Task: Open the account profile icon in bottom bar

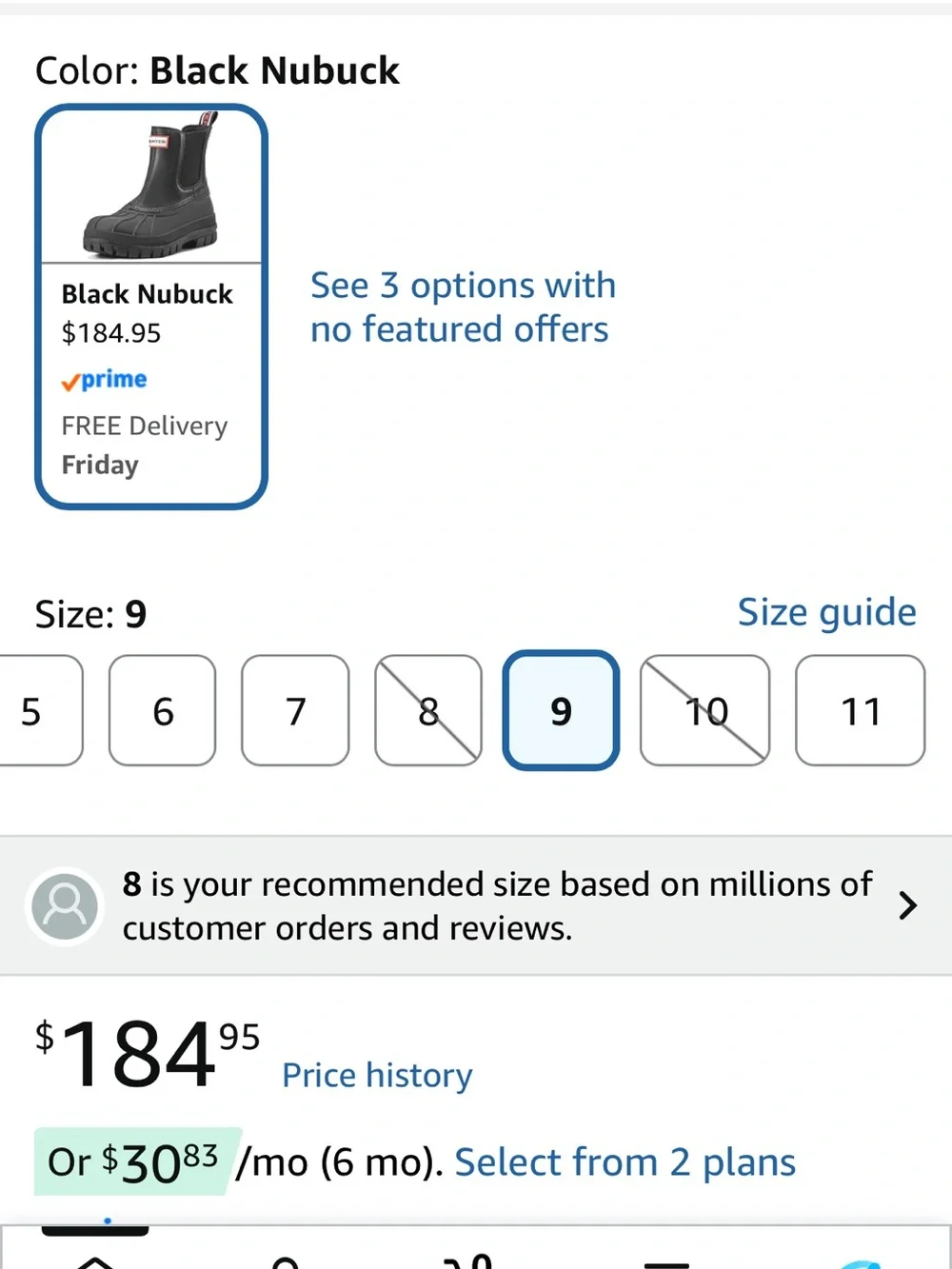Action: [x=286, y=1262]
